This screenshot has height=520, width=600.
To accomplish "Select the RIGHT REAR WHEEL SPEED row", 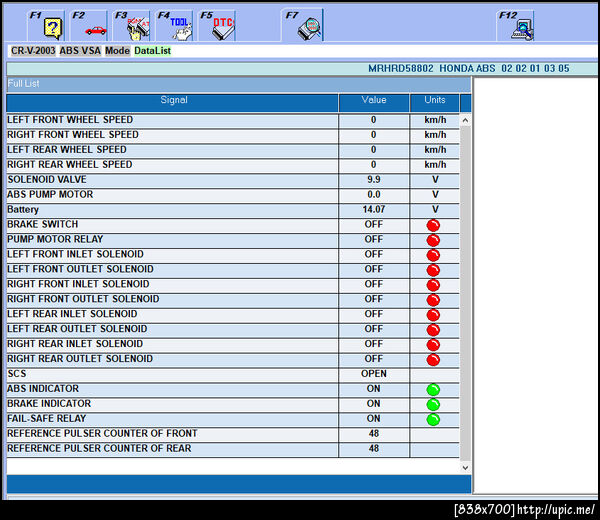I will point(233,165).
